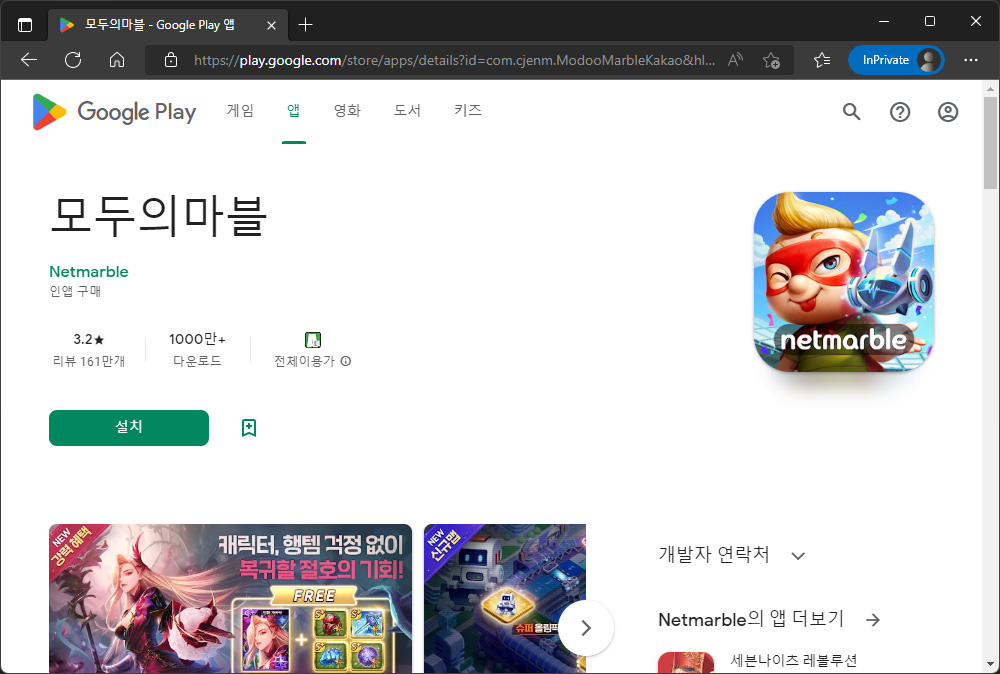Open Read aloud from address bar
This screenshot has width=1000, height=674.
[x=735, y=60]
